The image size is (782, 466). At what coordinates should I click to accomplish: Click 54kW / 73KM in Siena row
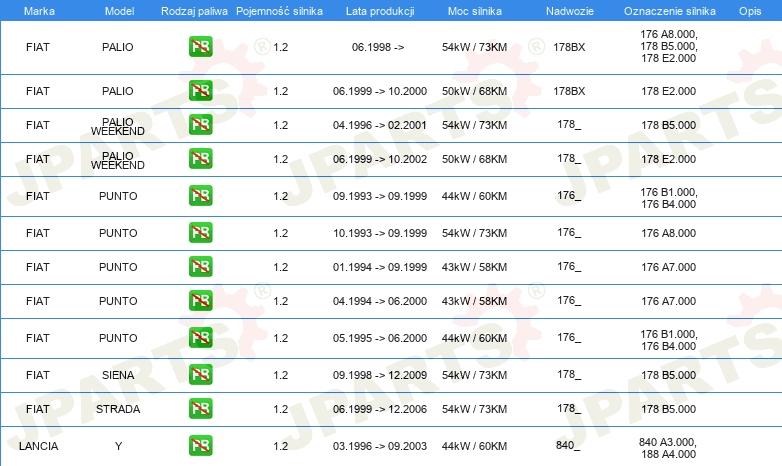pos(474,375)
